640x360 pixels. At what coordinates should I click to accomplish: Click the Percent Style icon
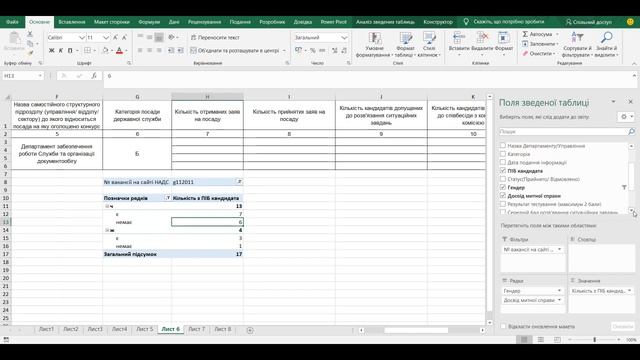[x=313, y=51]
